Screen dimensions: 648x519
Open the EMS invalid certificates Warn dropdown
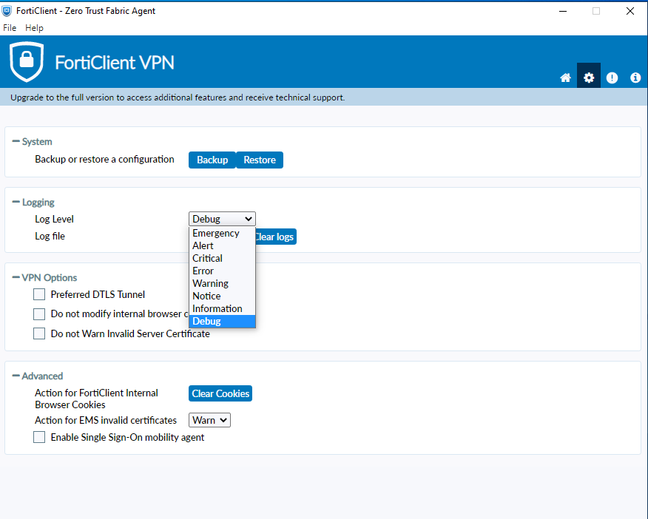tap(210, 420)
